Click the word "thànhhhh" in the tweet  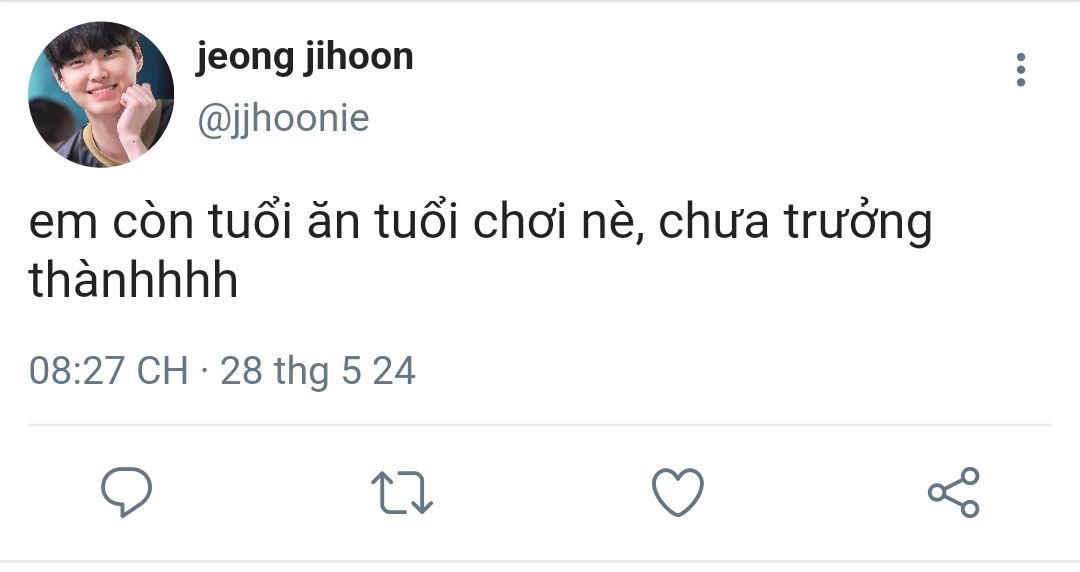133,281
